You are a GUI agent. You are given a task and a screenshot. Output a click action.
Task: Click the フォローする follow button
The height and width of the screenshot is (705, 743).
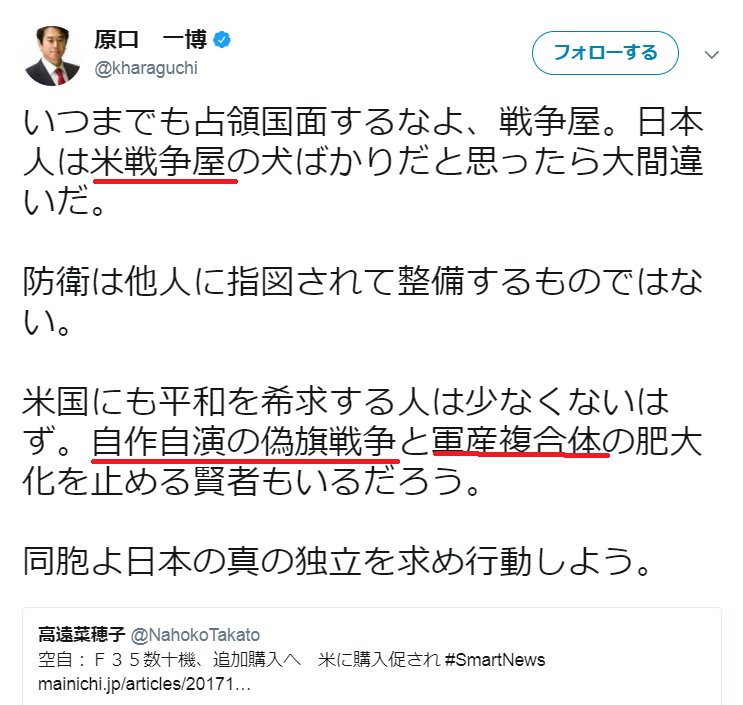click(x=605, y=53)
